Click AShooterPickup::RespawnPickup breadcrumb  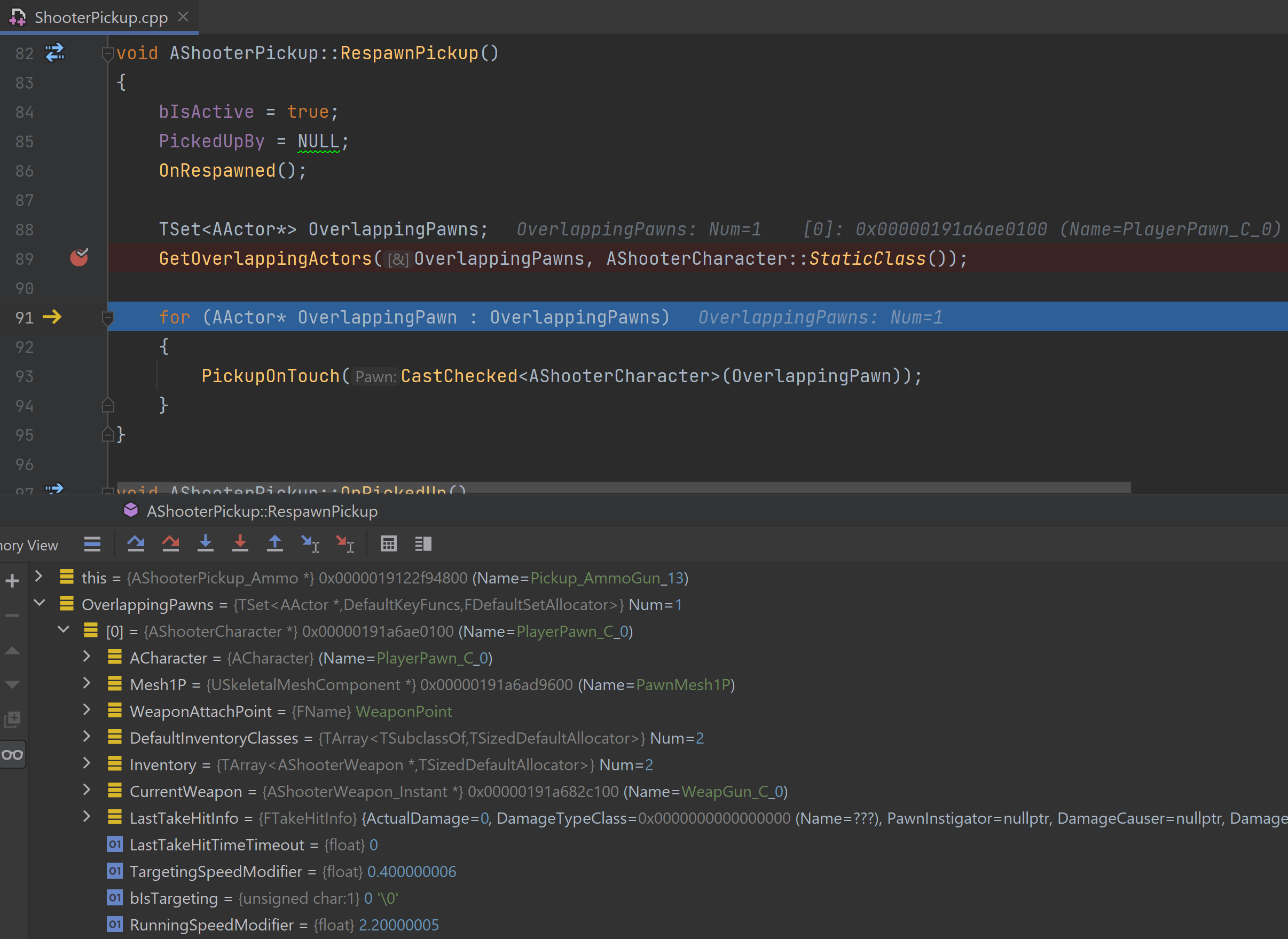pos(262,511)
